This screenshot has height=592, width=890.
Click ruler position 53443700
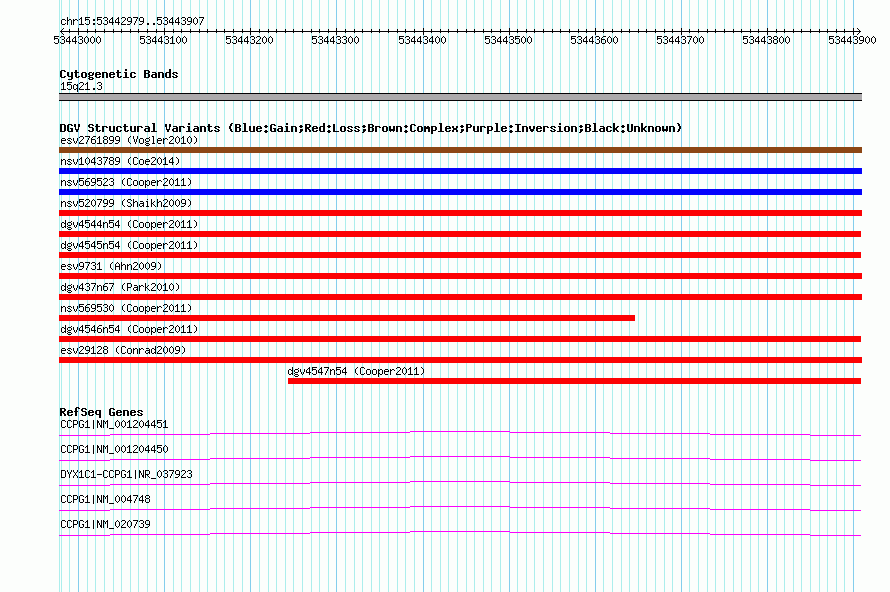click(680, 40)
